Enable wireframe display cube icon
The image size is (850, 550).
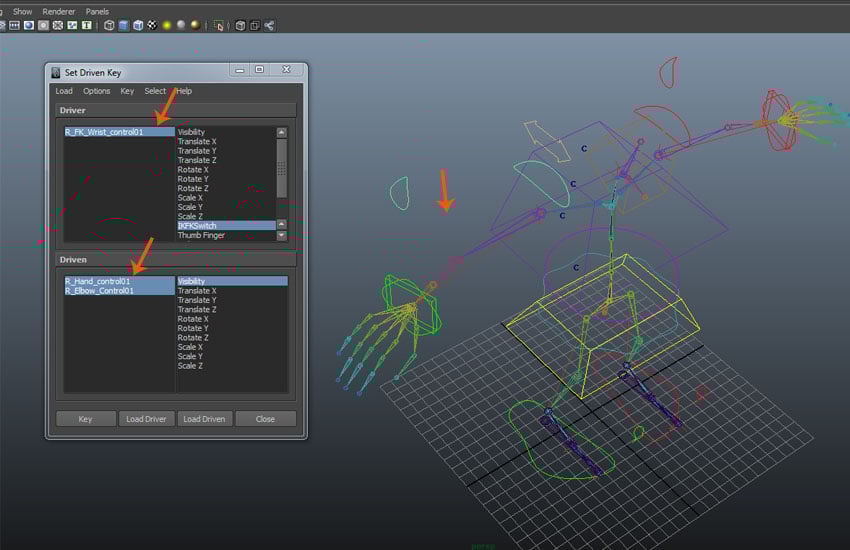[109, 25]
